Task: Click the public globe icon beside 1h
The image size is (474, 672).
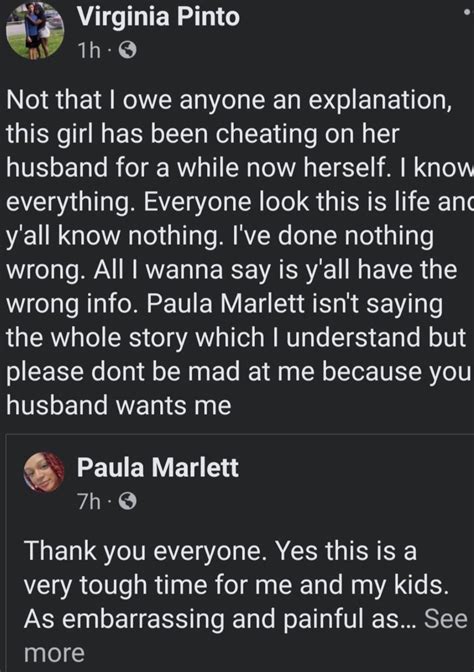Action: click(x=127, y=51)
